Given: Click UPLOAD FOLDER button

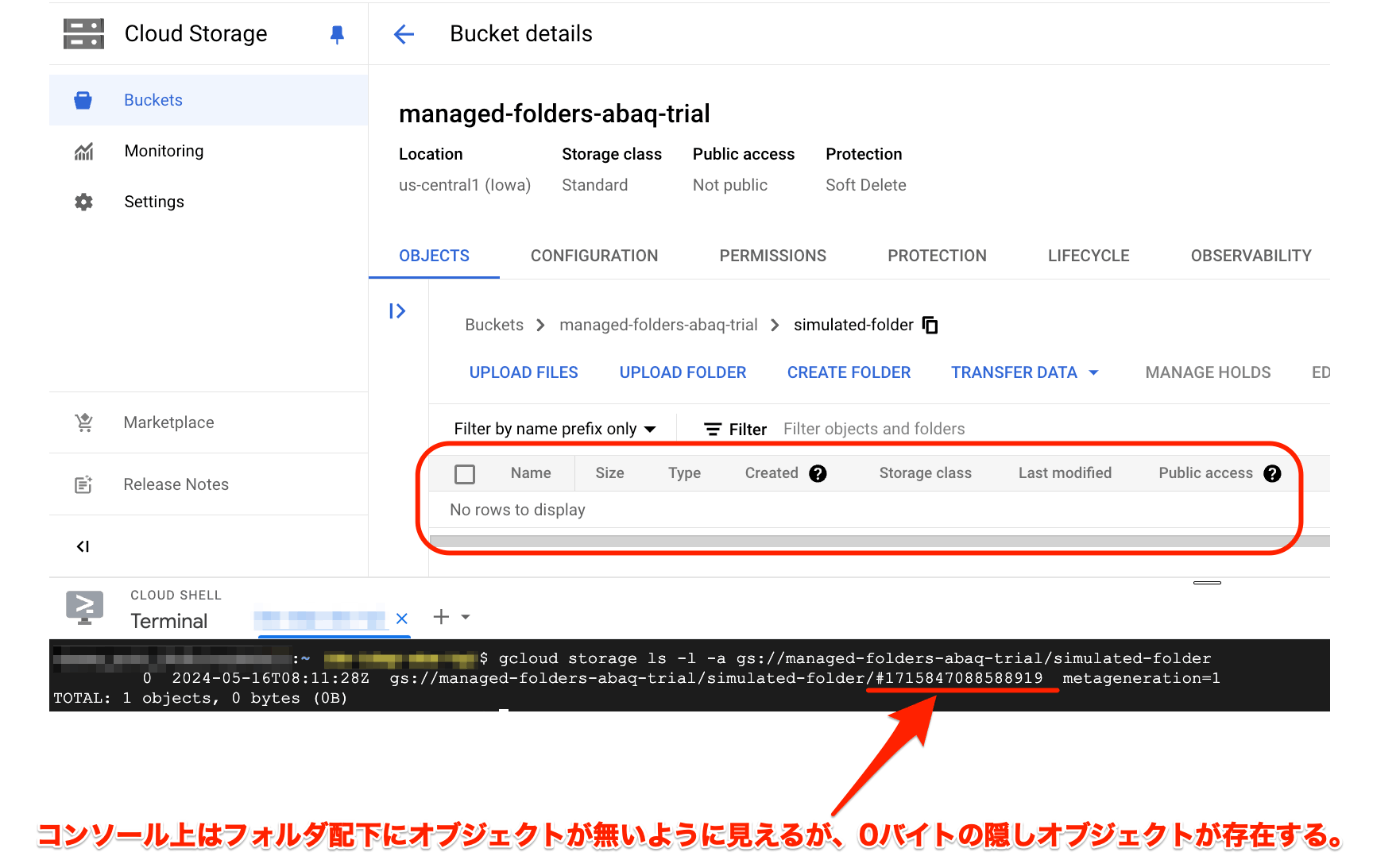Looking at the screenshot, I should coord(683,372).
